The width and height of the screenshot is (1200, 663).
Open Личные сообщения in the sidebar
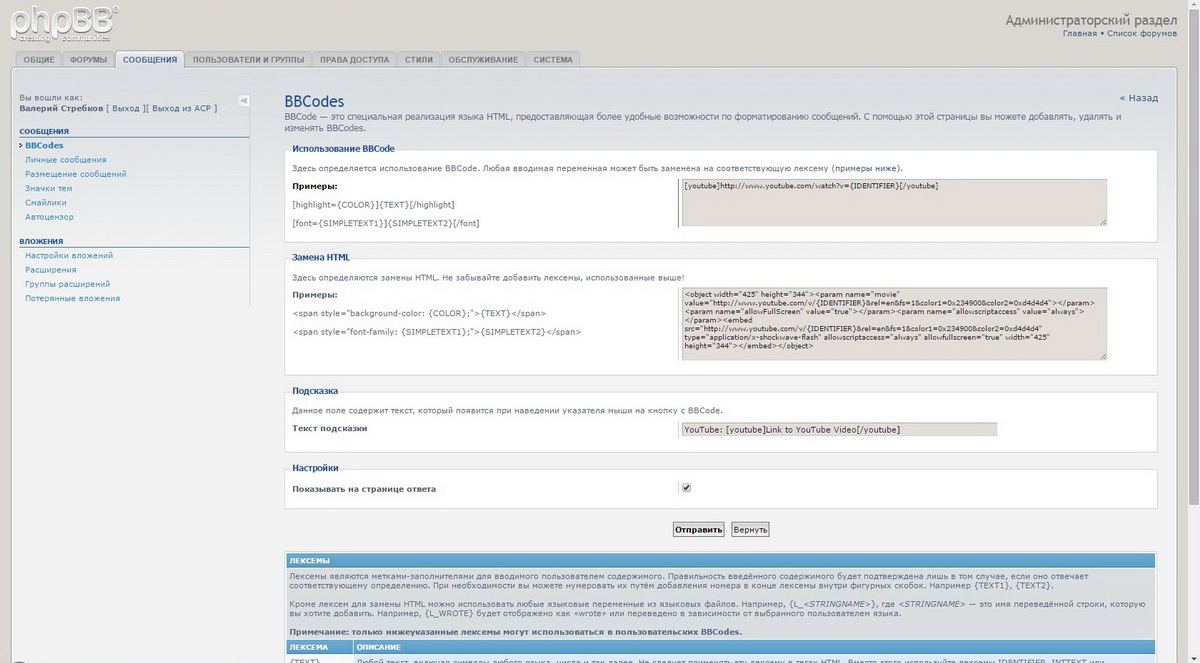(66, 160)
